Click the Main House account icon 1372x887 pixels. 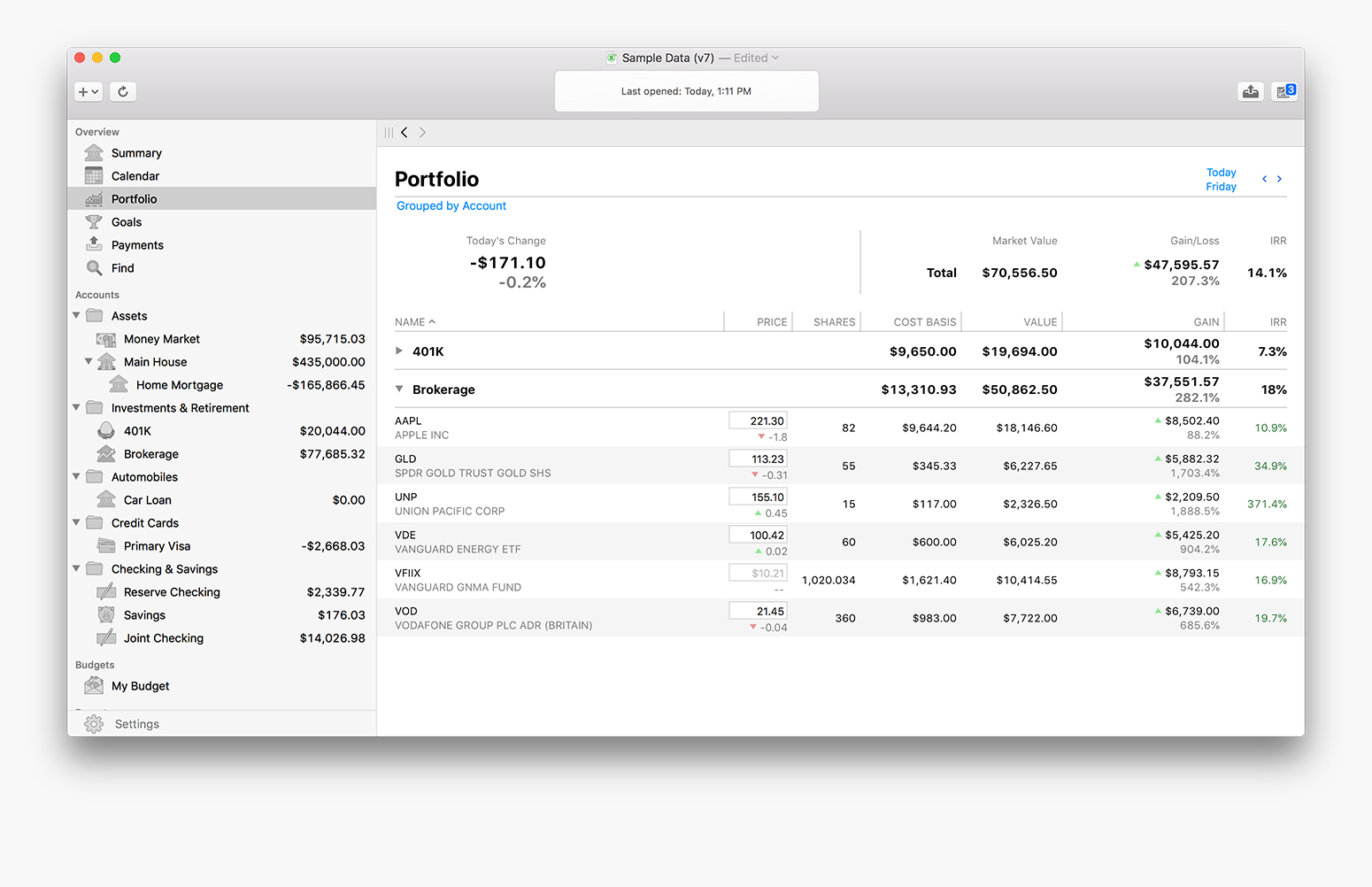[x=106, y=362]
